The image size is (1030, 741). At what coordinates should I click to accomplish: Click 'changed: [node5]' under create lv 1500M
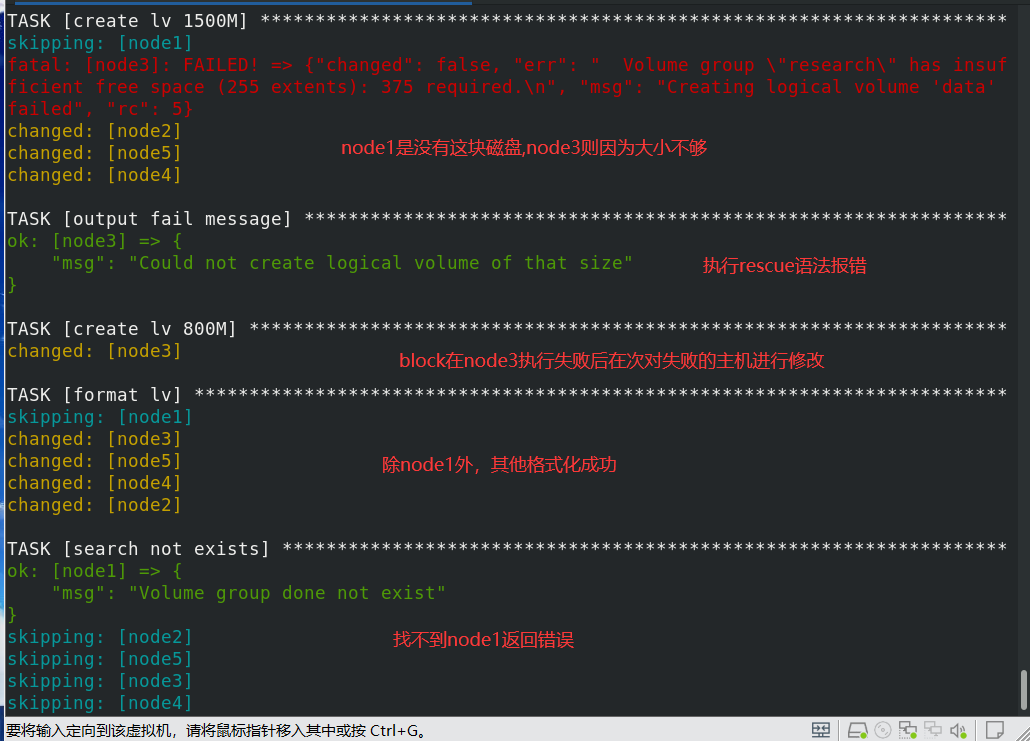tap(94, 152)
